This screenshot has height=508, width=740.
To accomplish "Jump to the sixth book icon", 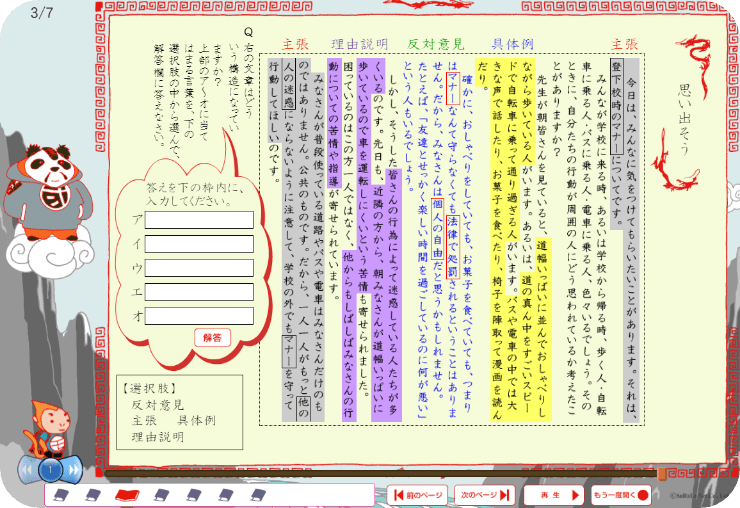I will coord(225,494).
